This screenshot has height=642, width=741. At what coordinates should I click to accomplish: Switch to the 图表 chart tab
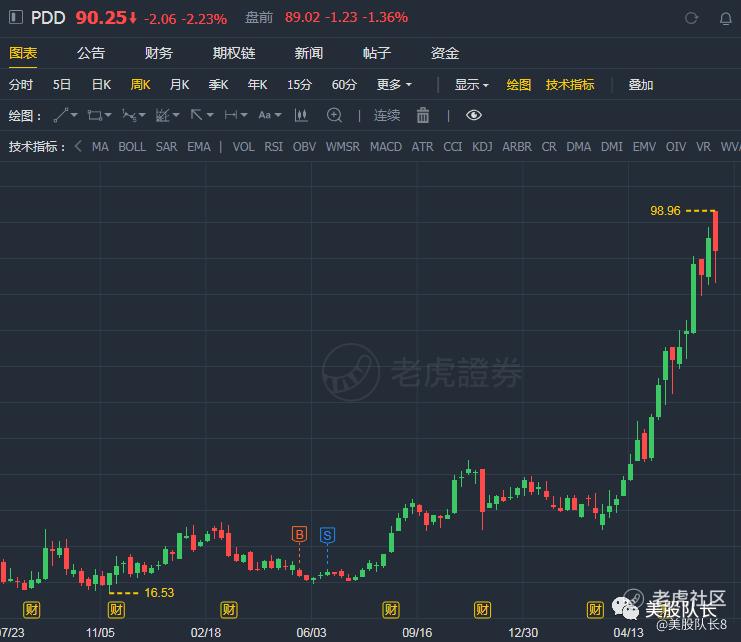(x=23, y=53)
